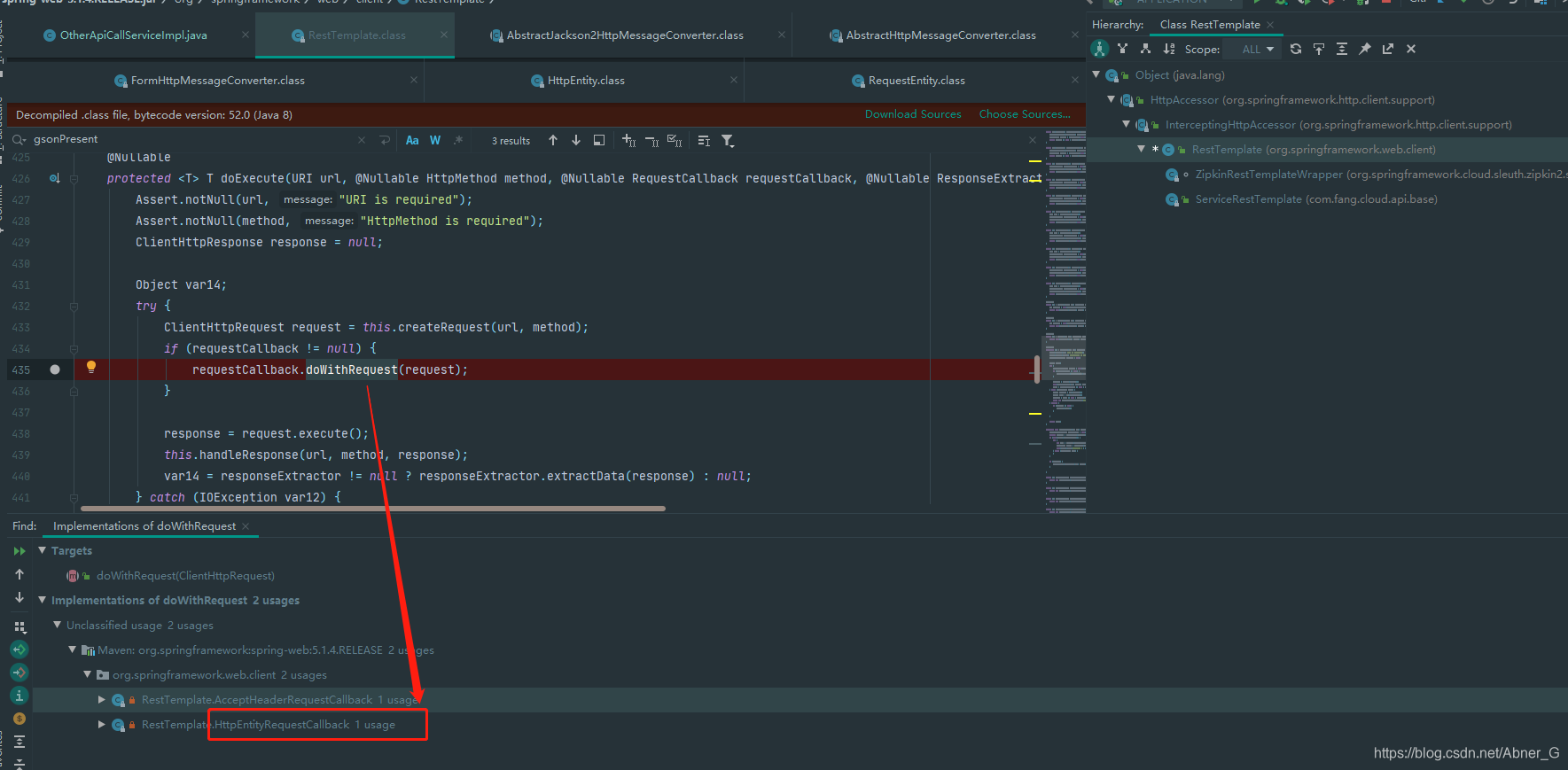Toggle Regex option in the find bar
This screenshot has width=1568, height=770.
(458, 140)
